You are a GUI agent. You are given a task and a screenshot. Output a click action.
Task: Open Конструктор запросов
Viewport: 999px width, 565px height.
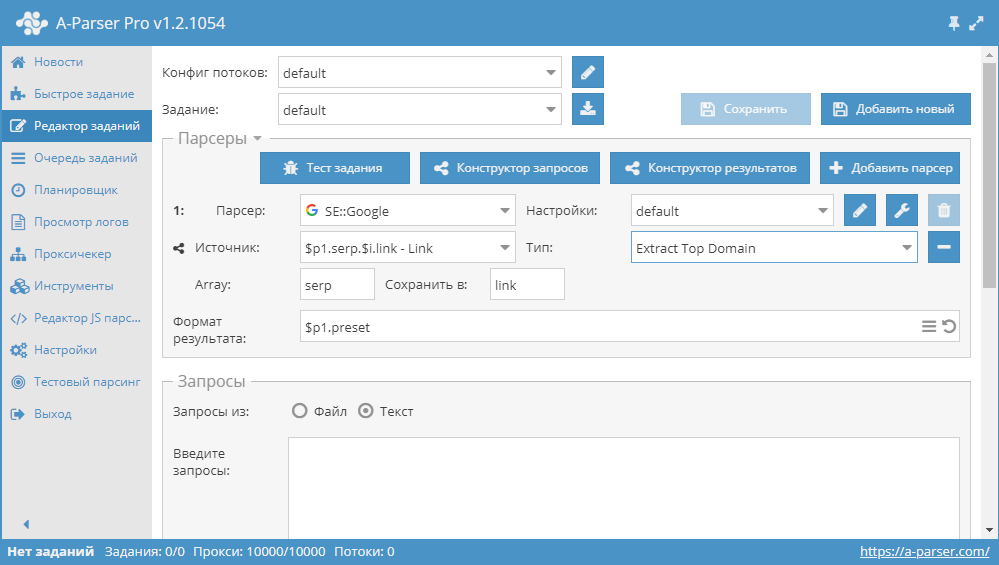[510, 168]
